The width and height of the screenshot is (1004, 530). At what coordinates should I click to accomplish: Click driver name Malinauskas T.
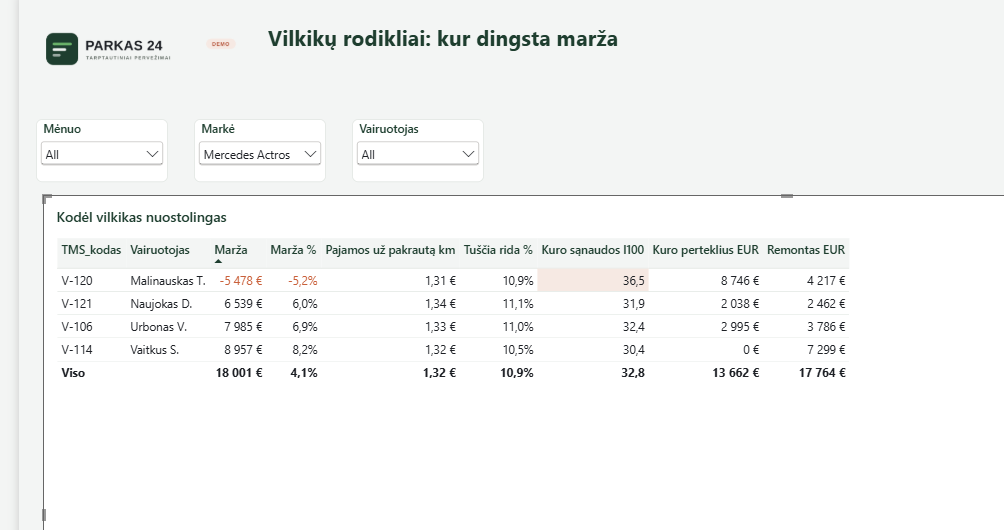(168, 280)
